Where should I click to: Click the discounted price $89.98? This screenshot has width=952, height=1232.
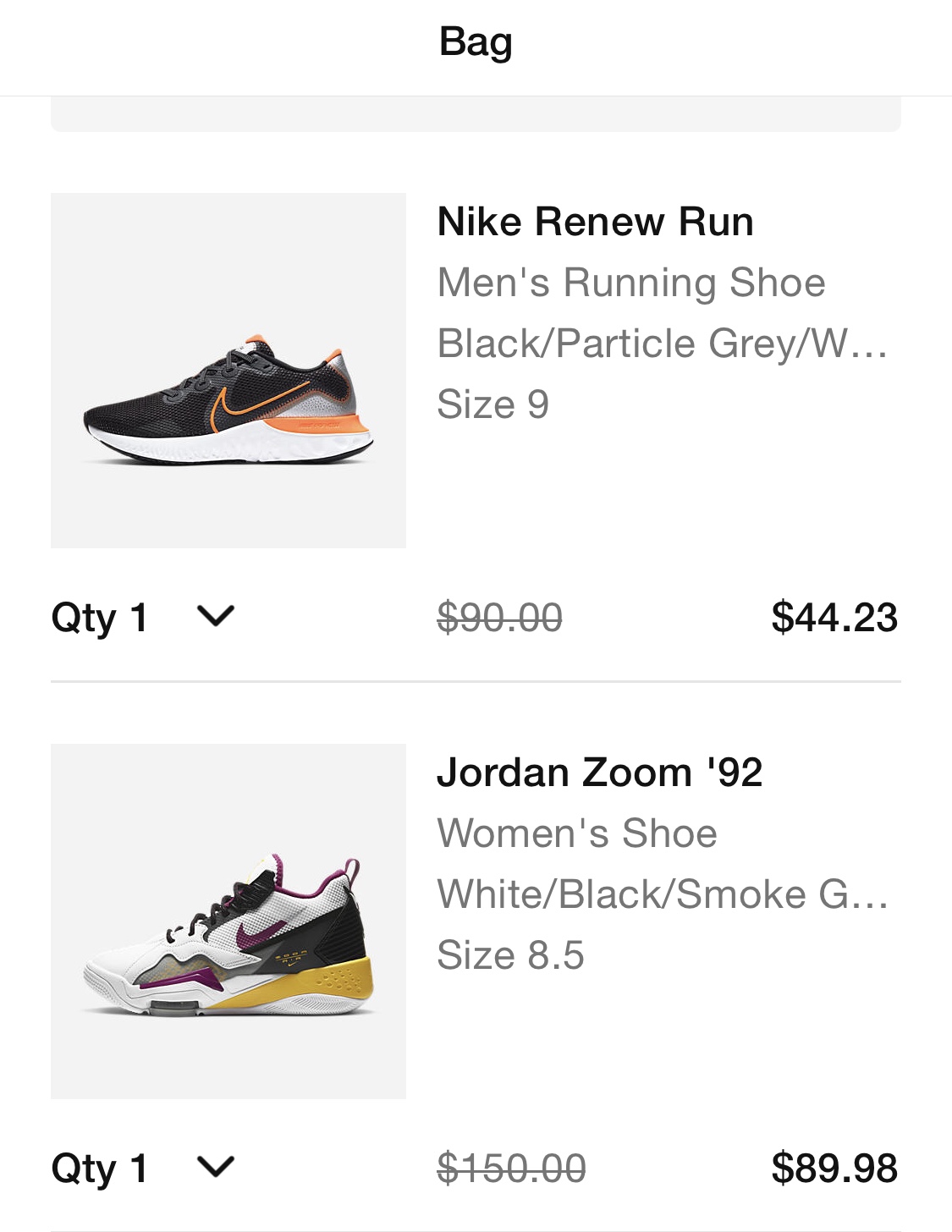(834, 1167)
